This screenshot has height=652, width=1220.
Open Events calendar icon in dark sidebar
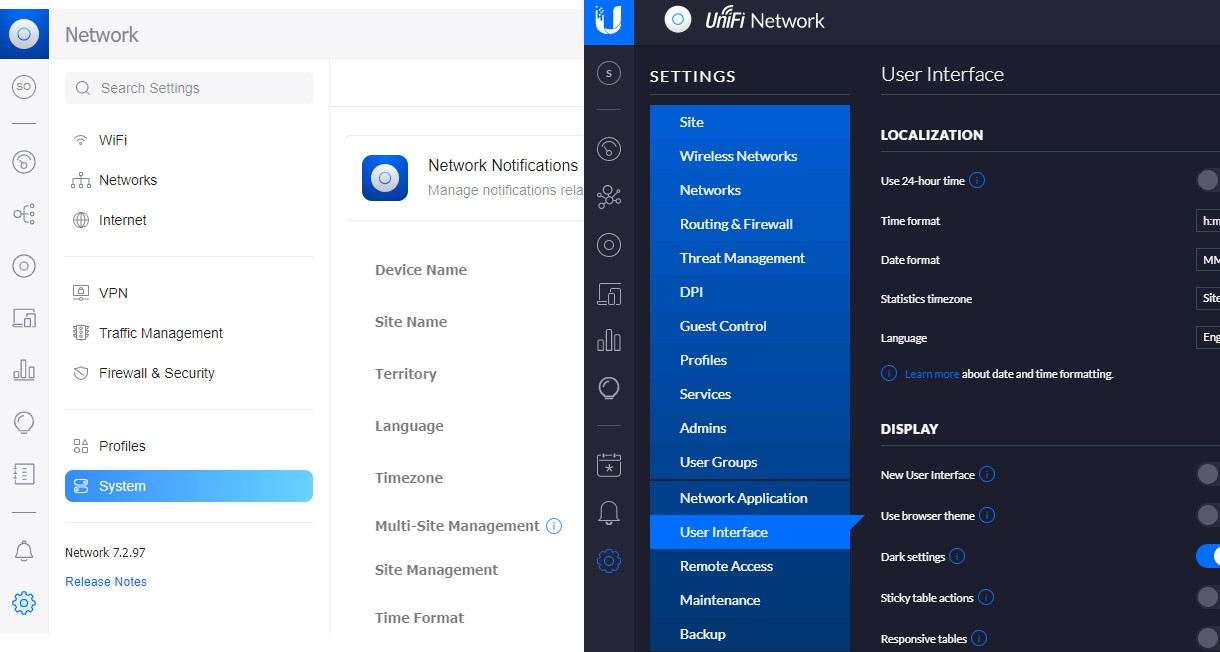point(609,465)
